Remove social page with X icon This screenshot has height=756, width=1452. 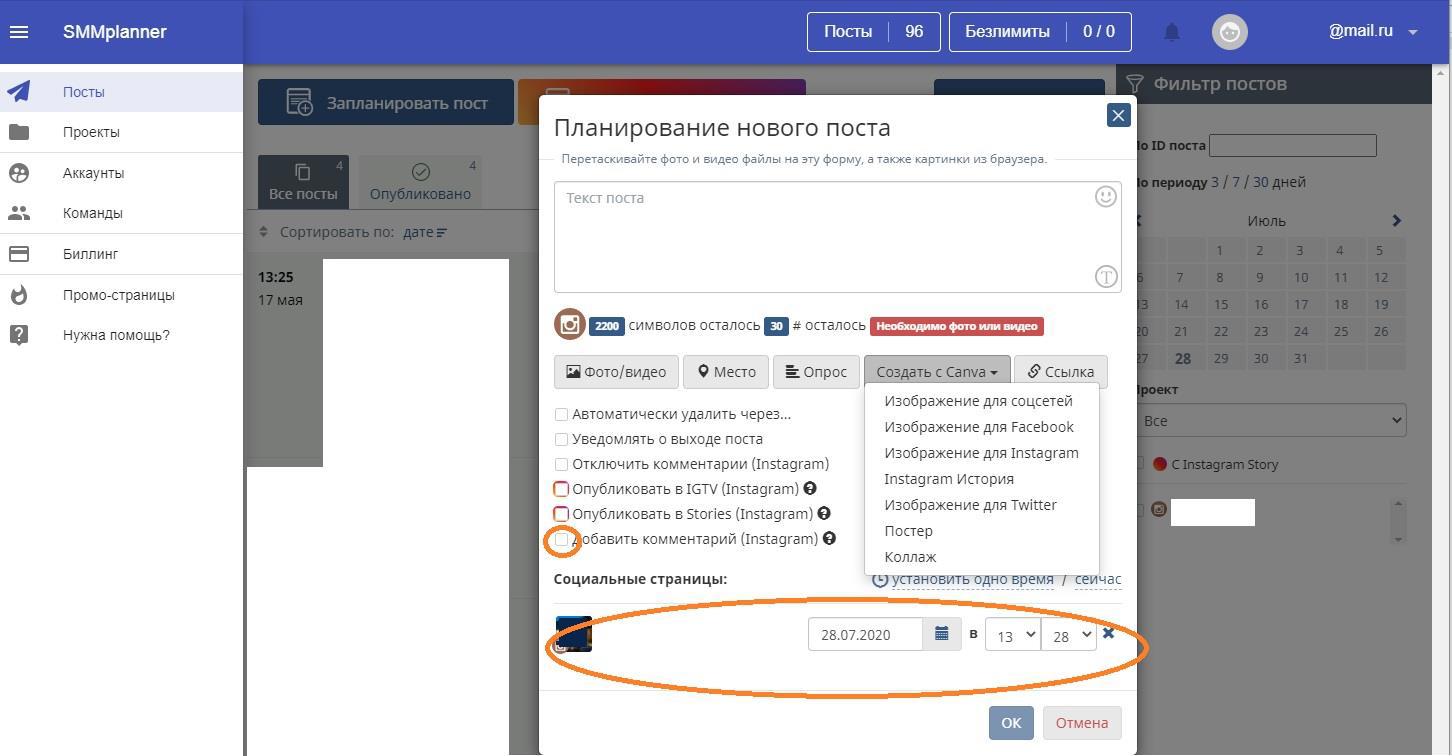[x=1108, y=633]
